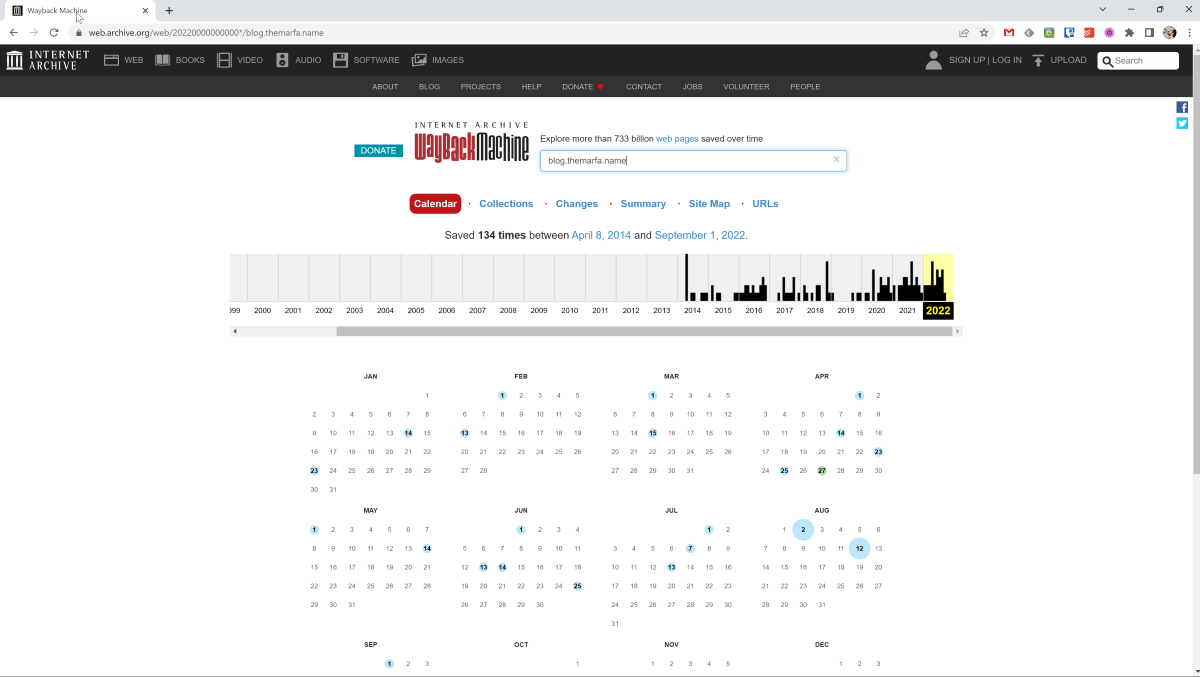Click the share page icon in address bar
The height and width of the screenshot is (677, 1200).
pyautogui.click(x=963, y=32)
